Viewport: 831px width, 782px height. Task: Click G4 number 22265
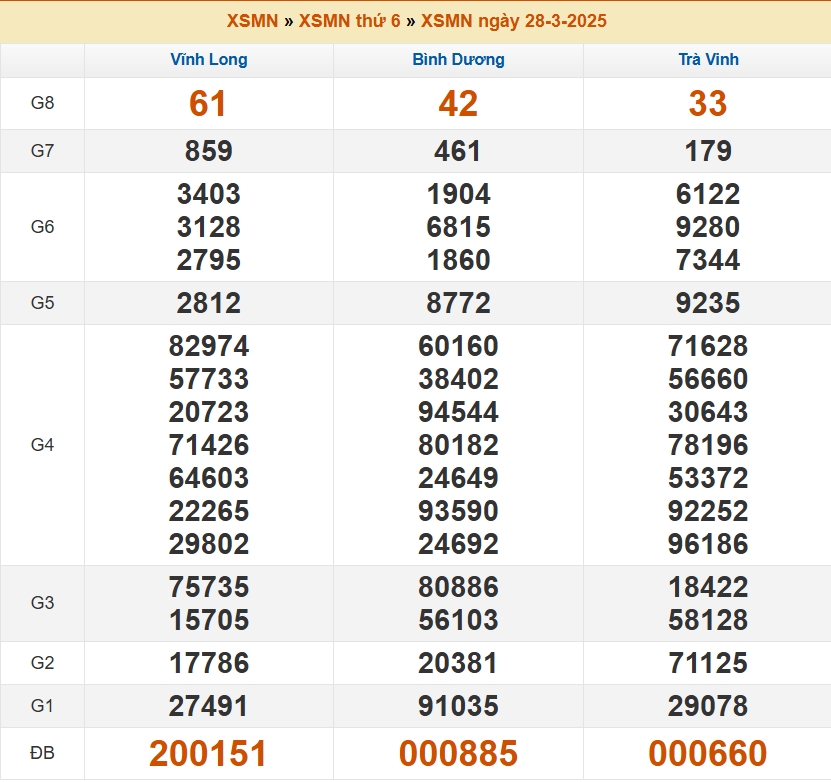click(209, 511)
